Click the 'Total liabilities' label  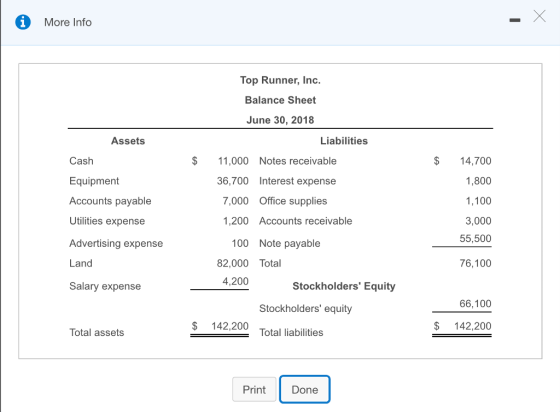coord(291,332)
